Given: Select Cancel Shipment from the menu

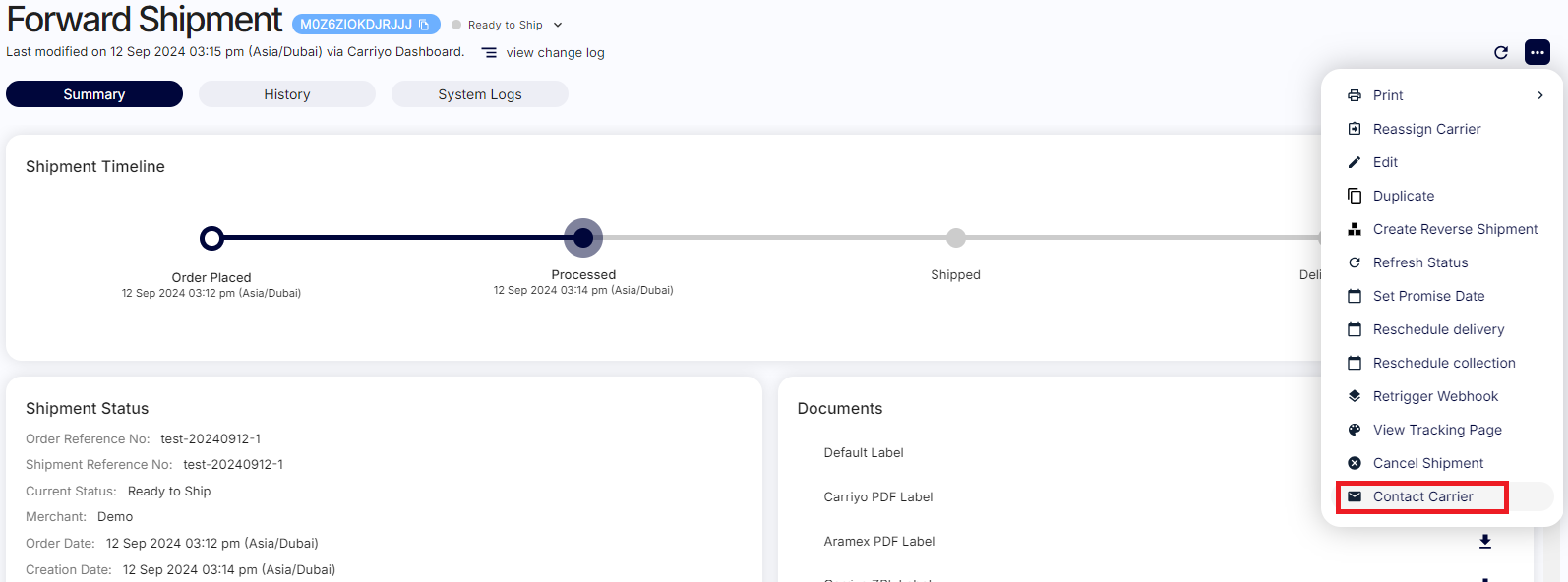Looking at the screenshot, I should [x=1427, y=463].
